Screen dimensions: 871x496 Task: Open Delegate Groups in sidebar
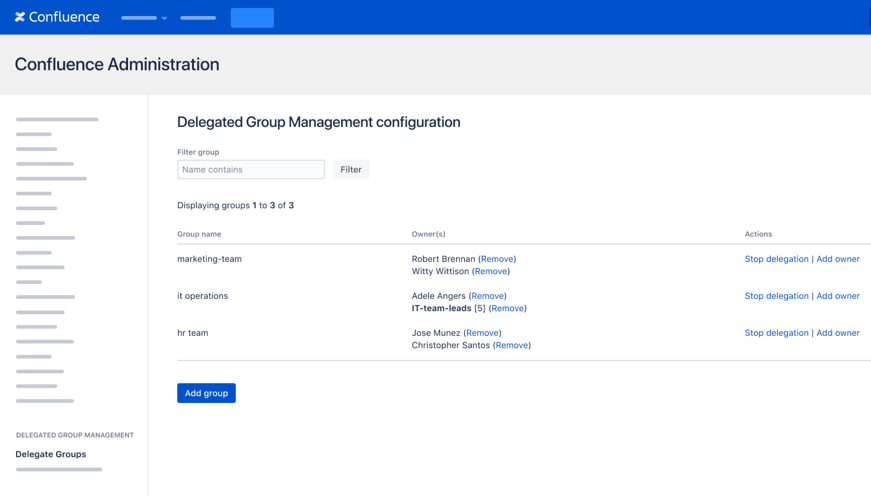(x=51, y=454)
